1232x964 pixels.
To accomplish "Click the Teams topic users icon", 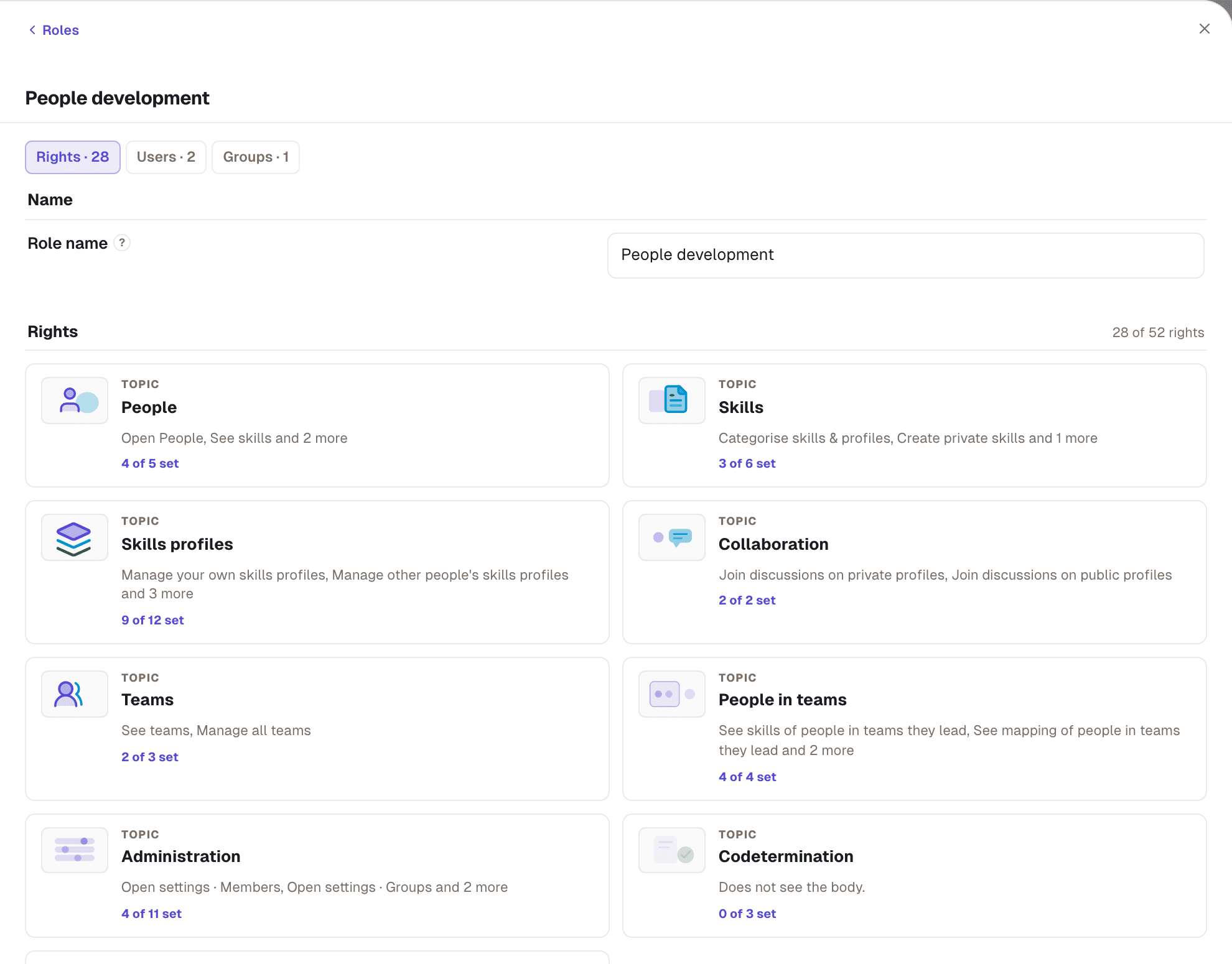I will tap(75, 694).
